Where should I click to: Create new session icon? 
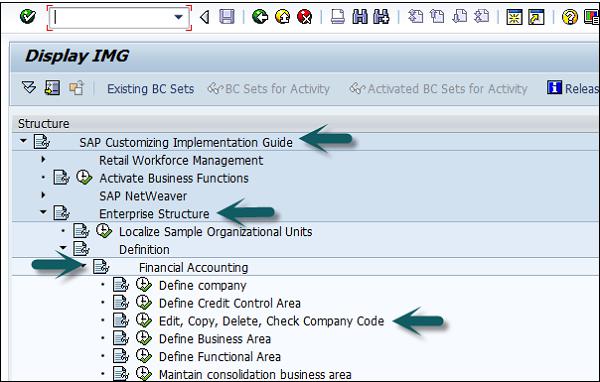click(x=514, y=17)
